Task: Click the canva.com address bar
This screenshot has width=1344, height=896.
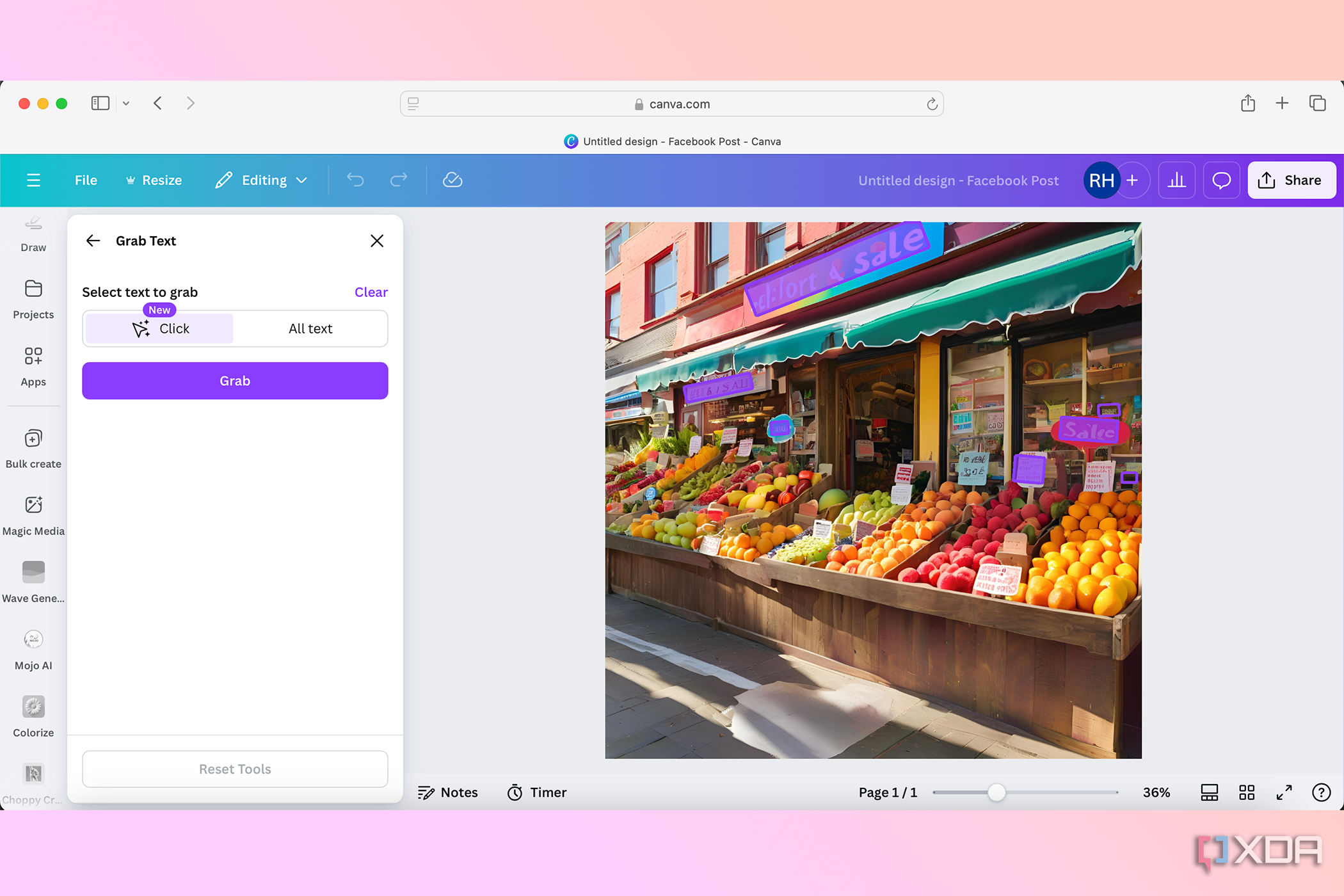Action: [x=672, y=104]
